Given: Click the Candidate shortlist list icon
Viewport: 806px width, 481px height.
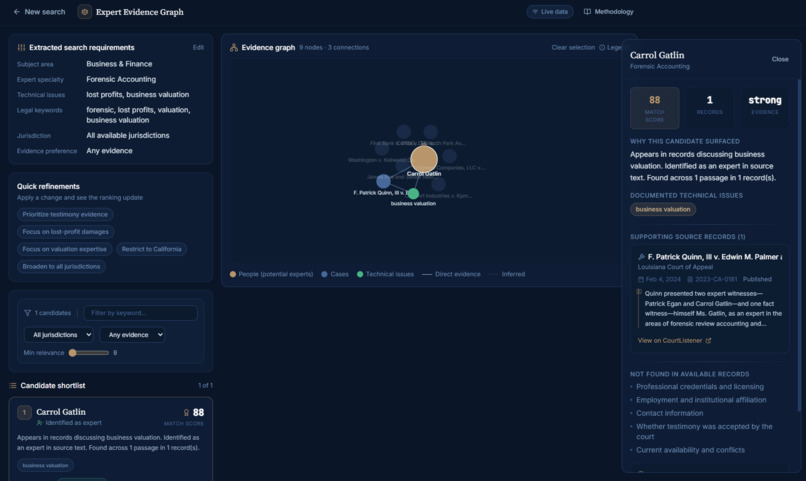Looking at the screenshot, I should click(13, 385).
